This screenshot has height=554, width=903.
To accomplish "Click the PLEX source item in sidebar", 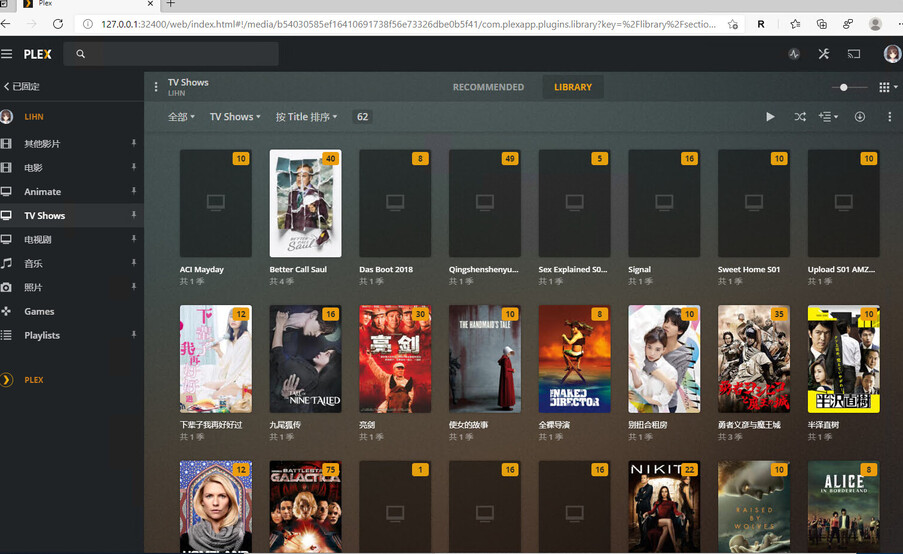I will 33,380.
